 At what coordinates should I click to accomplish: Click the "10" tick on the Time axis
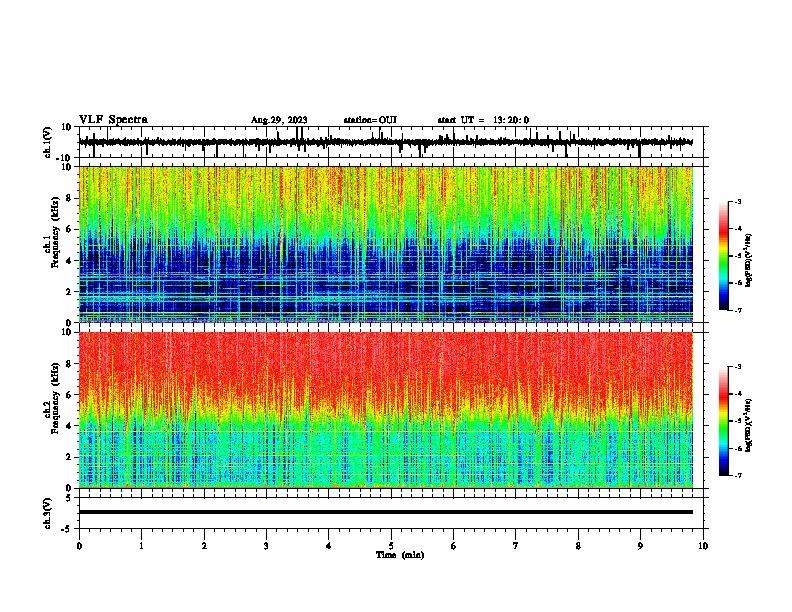pos(703,546)
